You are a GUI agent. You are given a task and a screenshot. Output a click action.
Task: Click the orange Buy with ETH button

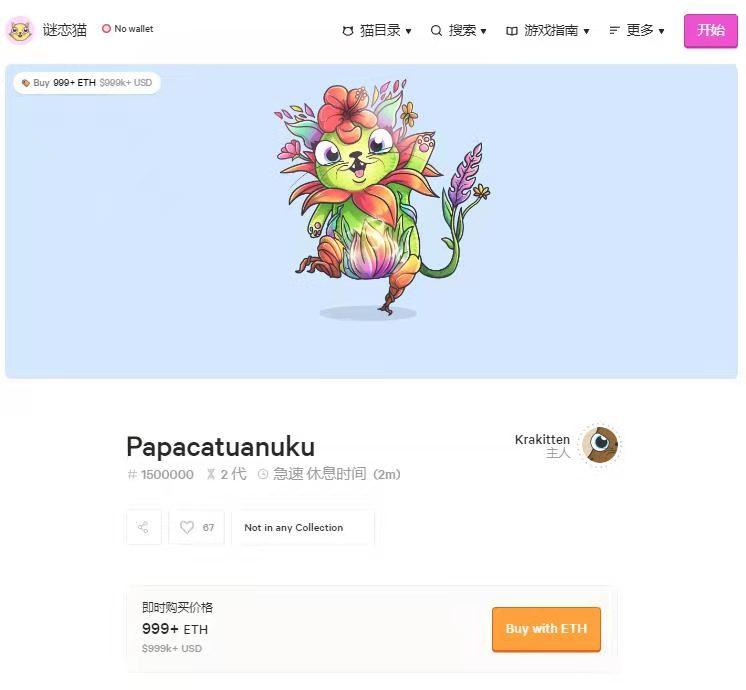pos(546,629)
